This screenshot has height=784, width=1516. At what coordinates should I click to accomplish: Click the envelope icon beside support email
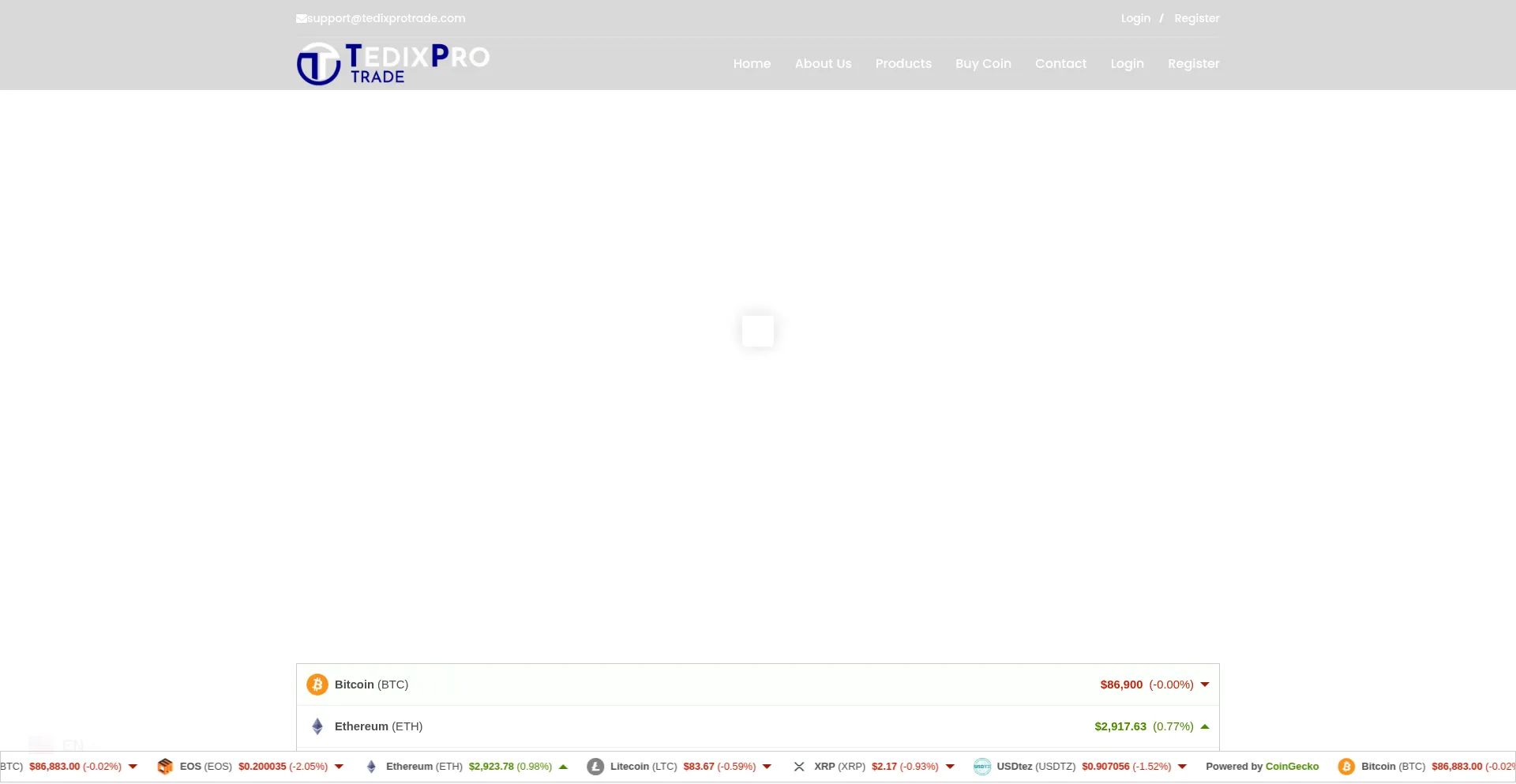click(301, 18)
